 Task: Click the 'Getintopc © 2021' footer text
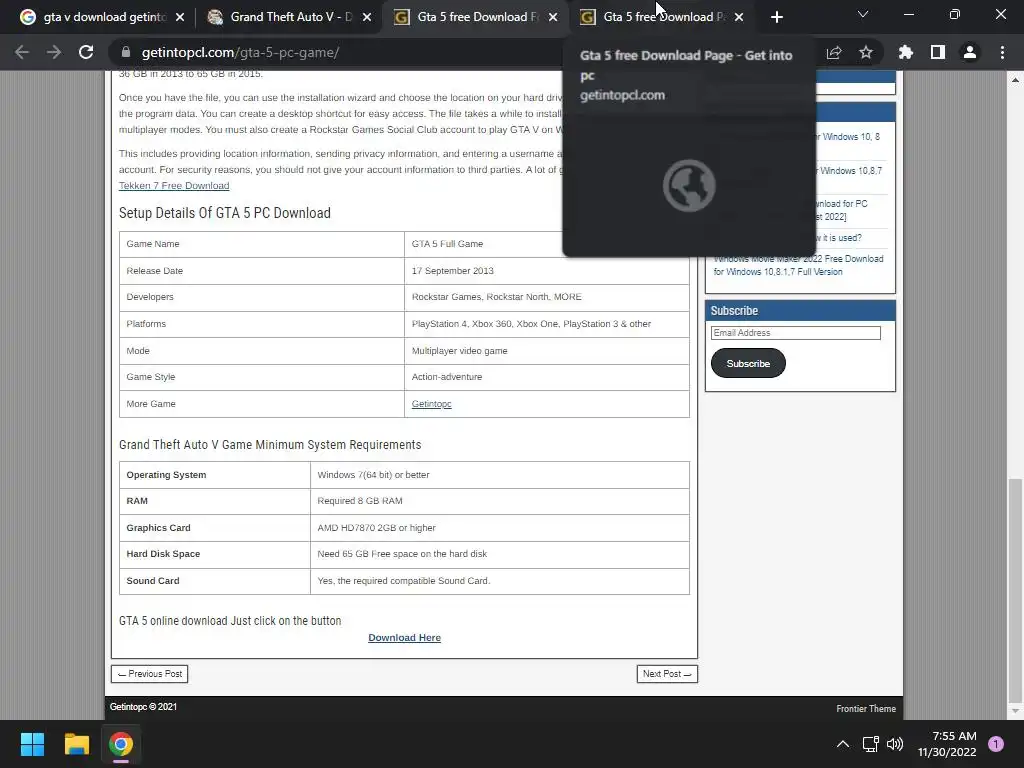pos(143,707)
